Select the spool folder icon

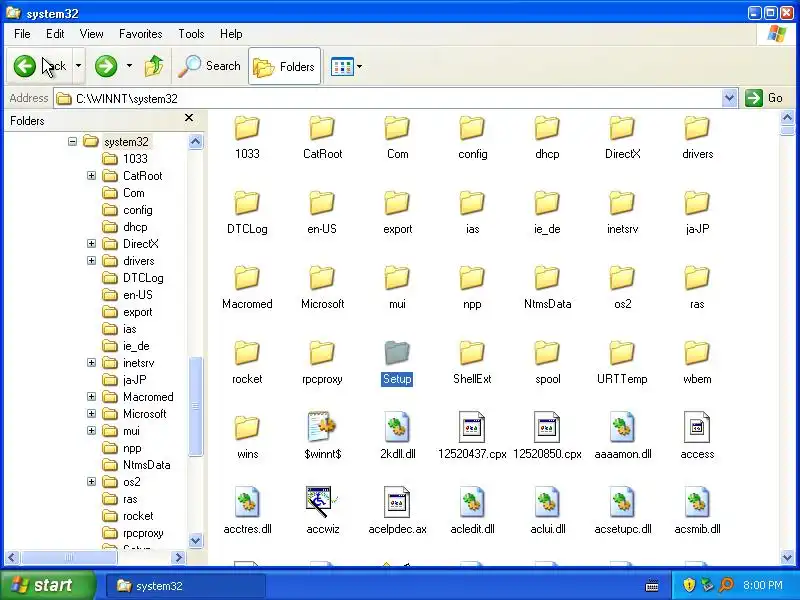(547, 353)
